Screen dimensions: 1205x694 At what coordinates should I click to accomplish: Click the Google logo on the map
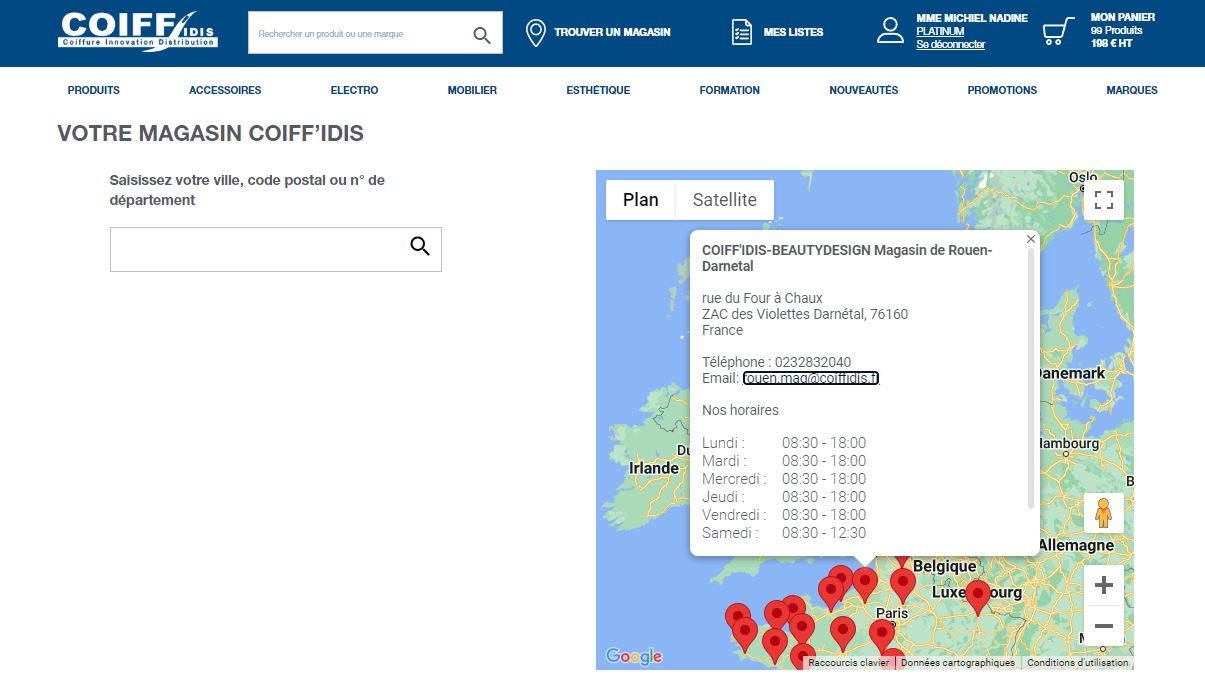tap(634, 656)
